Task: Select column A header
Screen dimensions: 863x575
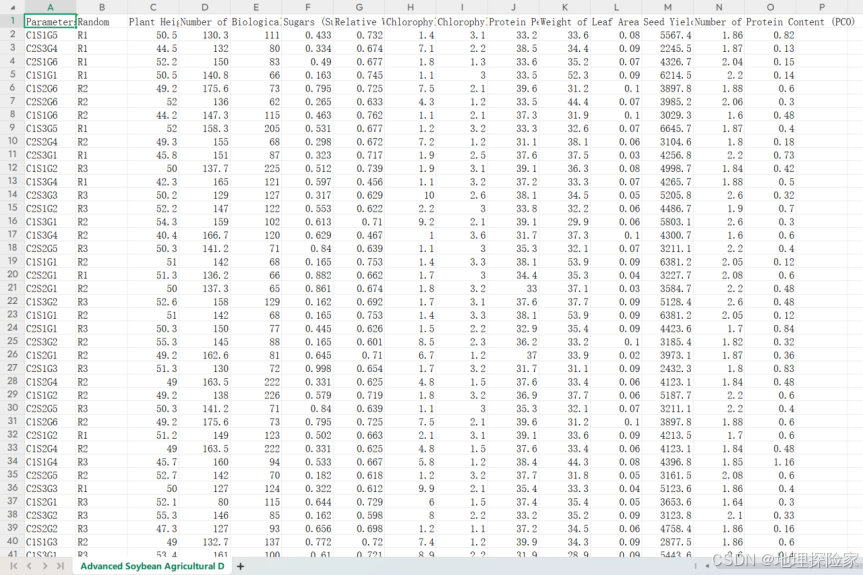Action: (x=50, y=7)
